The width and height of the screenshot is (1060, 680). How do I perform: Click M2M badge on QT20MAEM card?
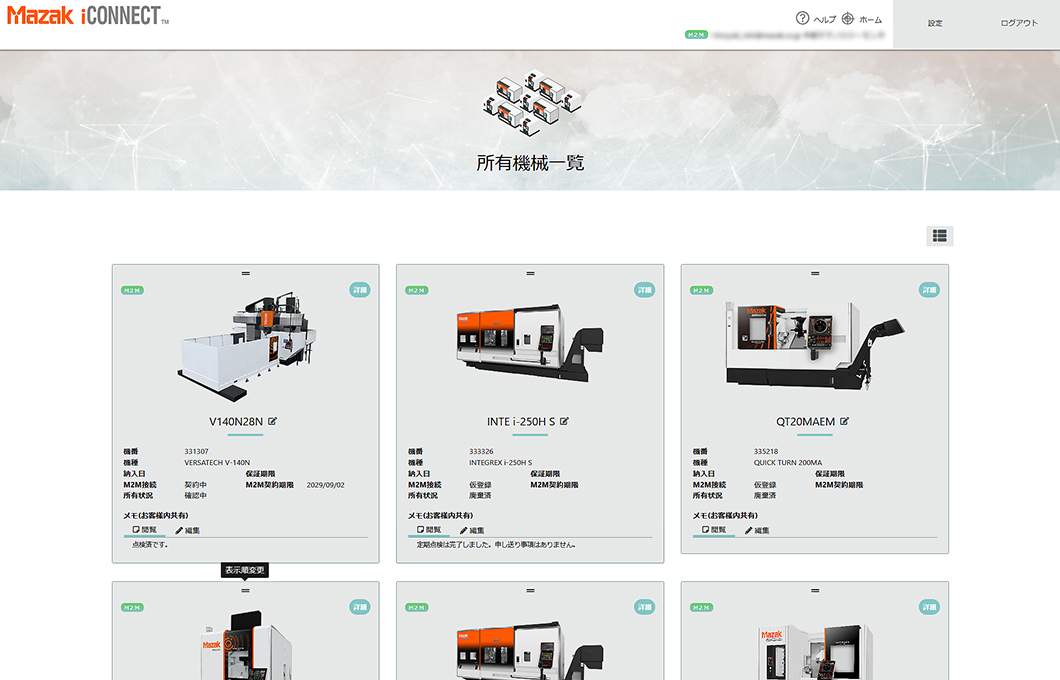tap(701, 291)
